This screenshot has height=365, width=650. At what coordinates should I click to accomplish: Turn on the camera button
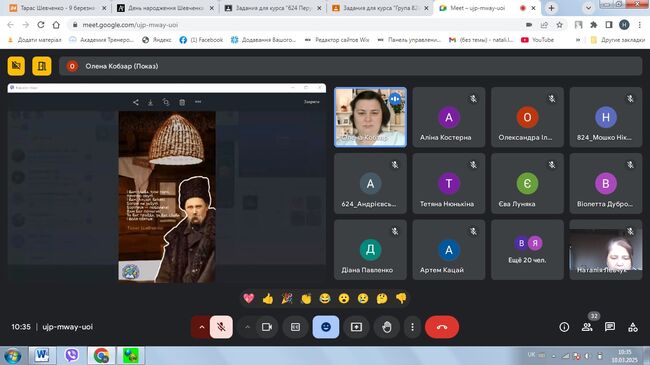coord(267,327)
